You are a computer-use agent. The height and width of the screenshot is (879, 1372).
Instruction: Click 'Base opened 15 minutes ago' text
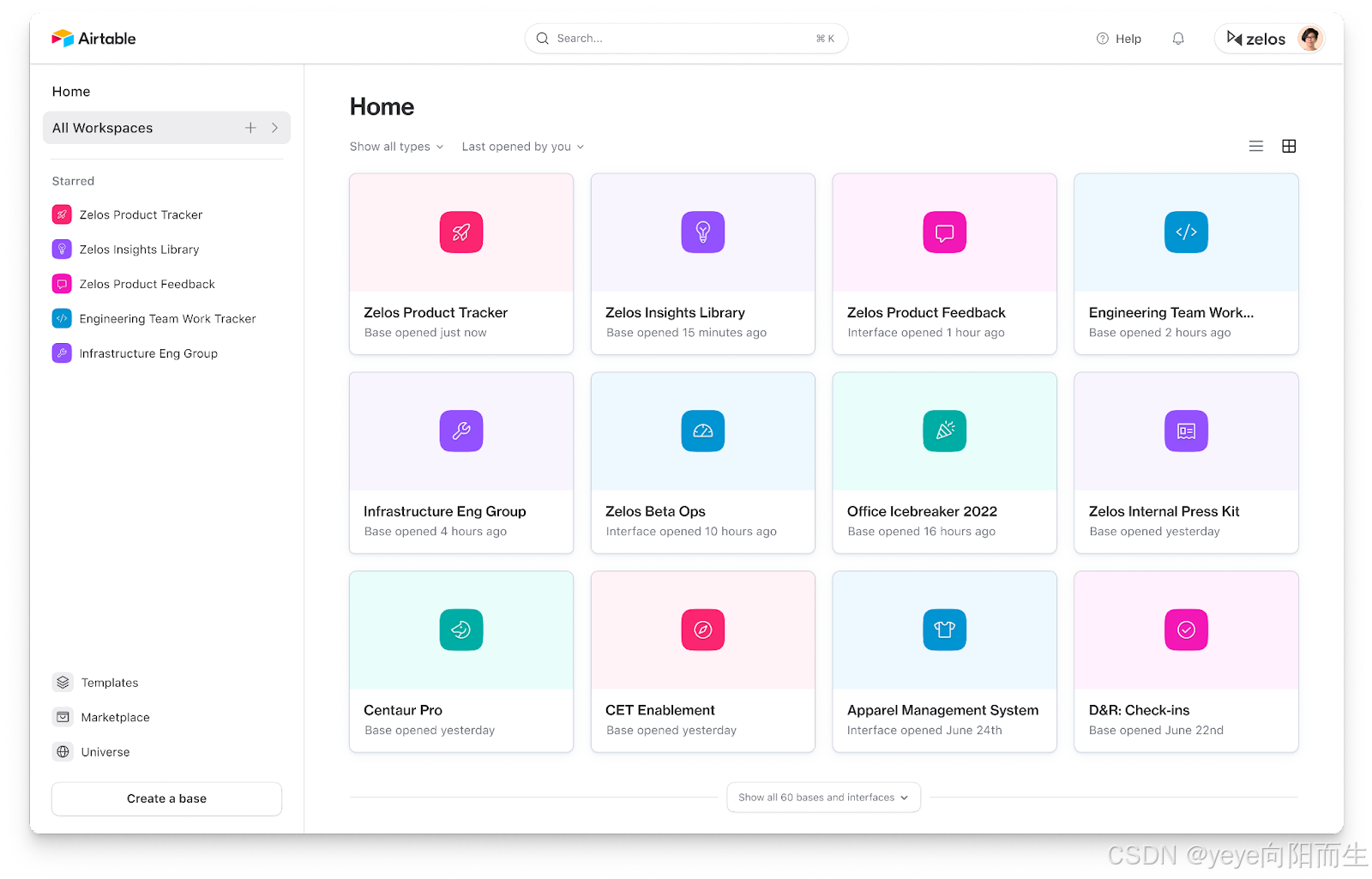pyautogui.click(x=686, y=333)
